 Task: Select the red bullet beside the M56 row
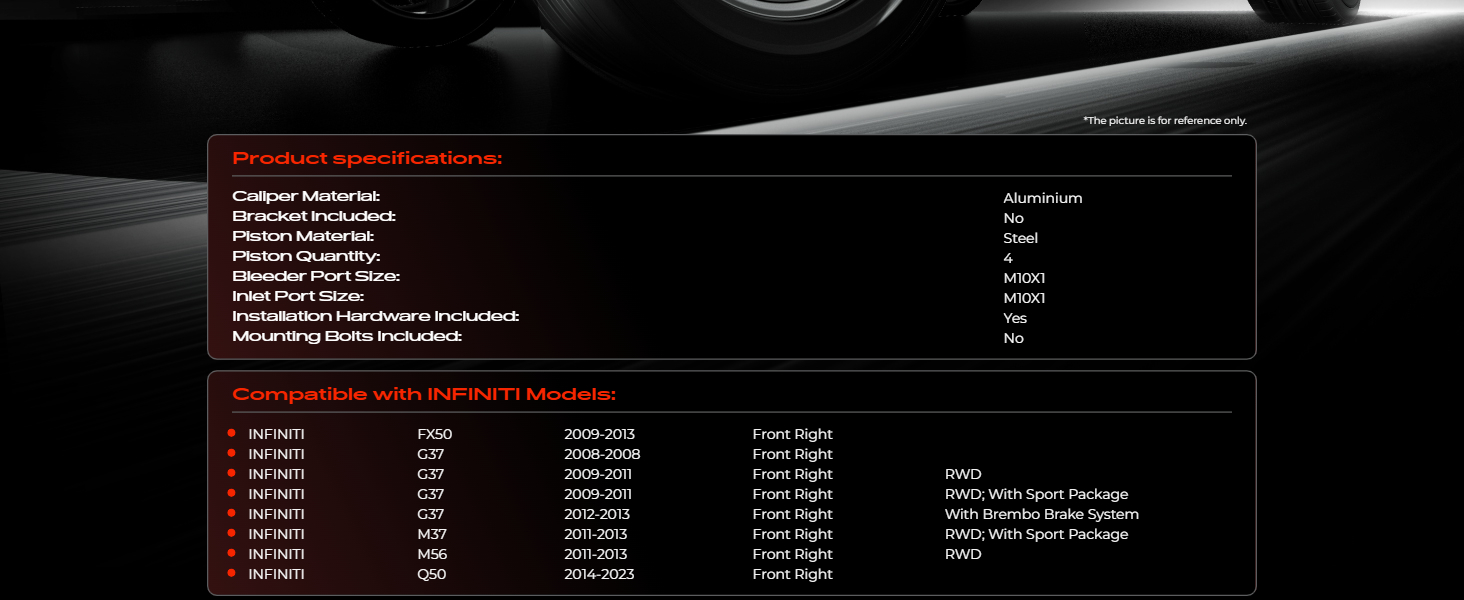click(x=231, y=553)
